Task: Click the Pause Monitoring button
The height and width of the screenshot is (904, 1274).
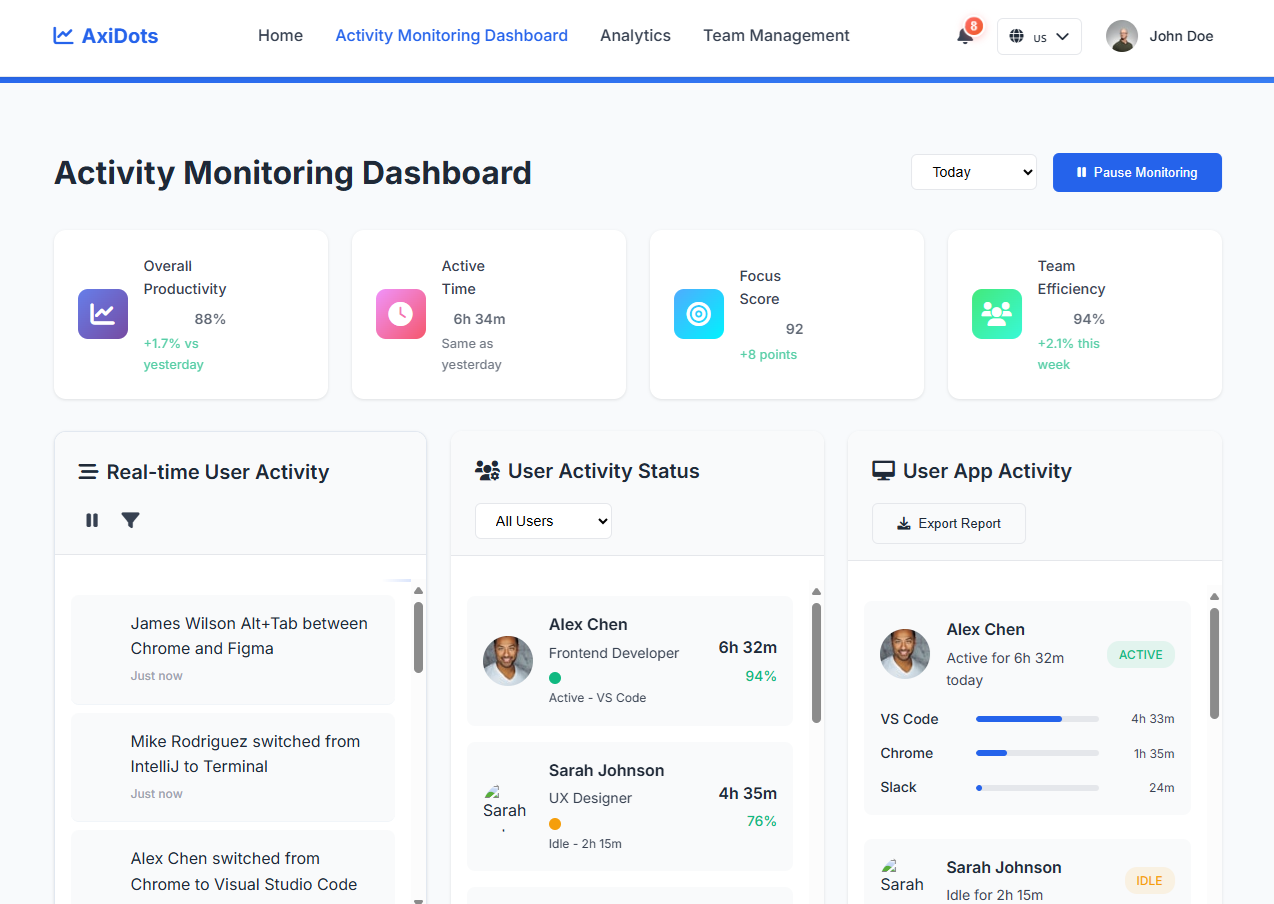Action: [1136, 172]
